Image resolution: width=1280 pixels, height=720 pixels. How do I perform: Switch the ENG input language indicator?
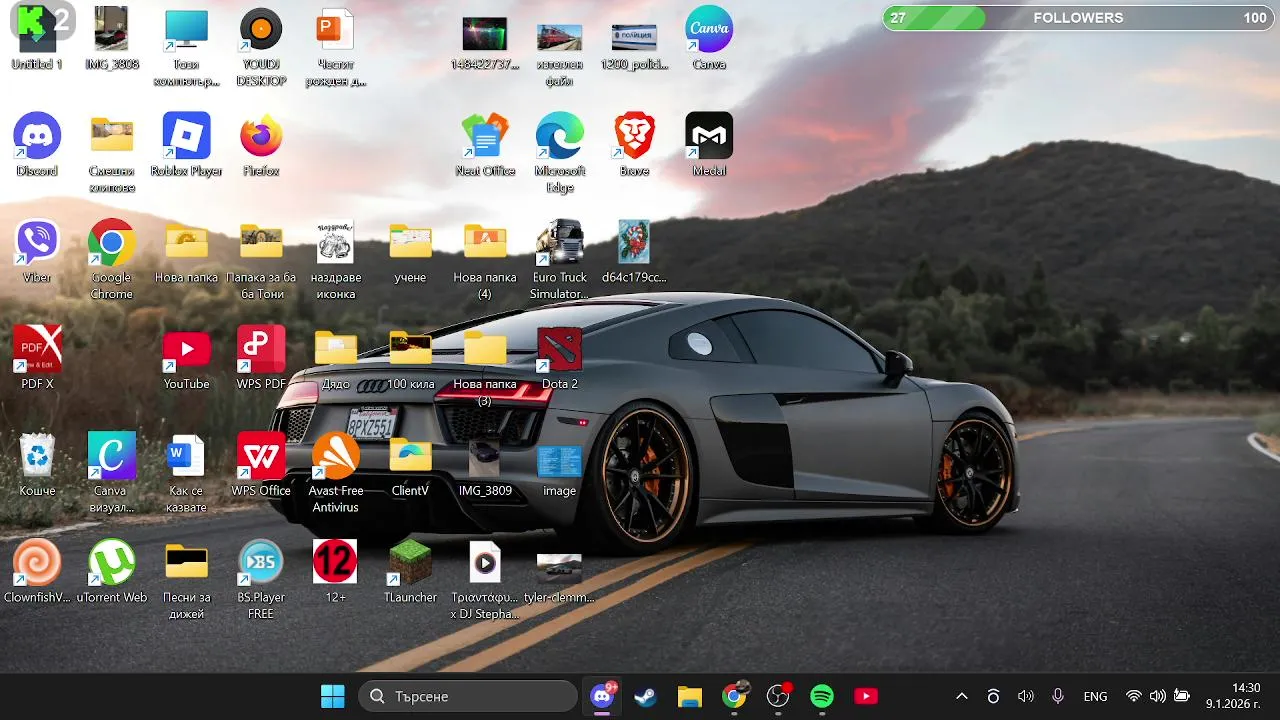click(1095, 696)
